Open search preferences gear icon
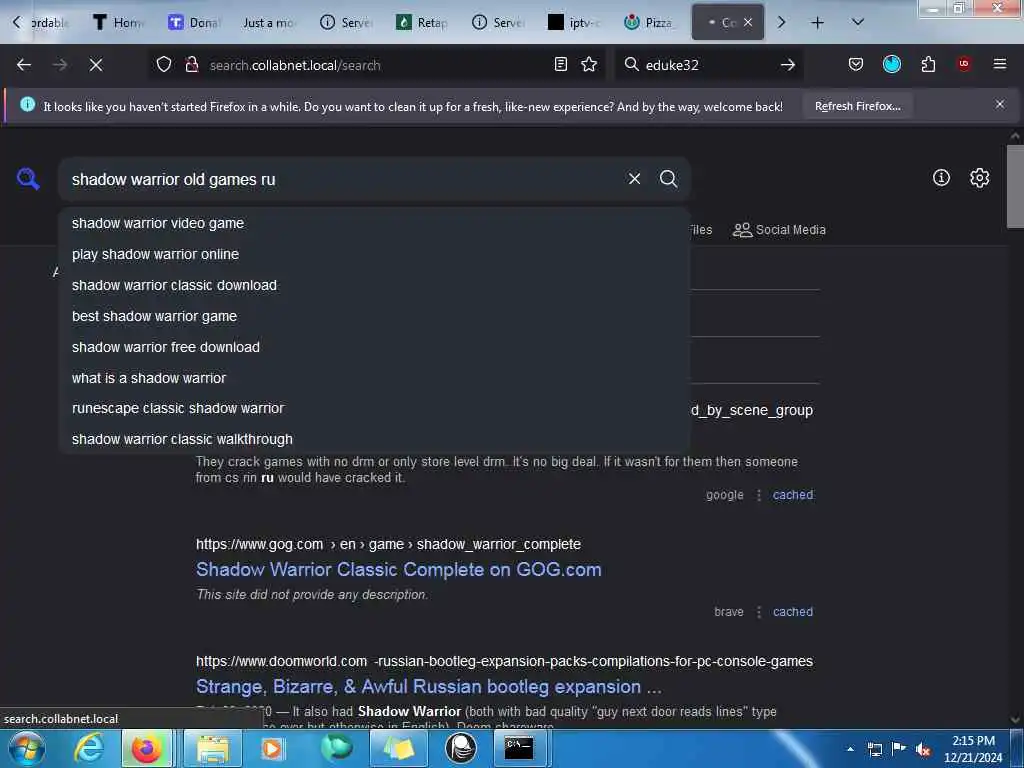This screenshot has width=1024, height=768. tap(979, 178)
